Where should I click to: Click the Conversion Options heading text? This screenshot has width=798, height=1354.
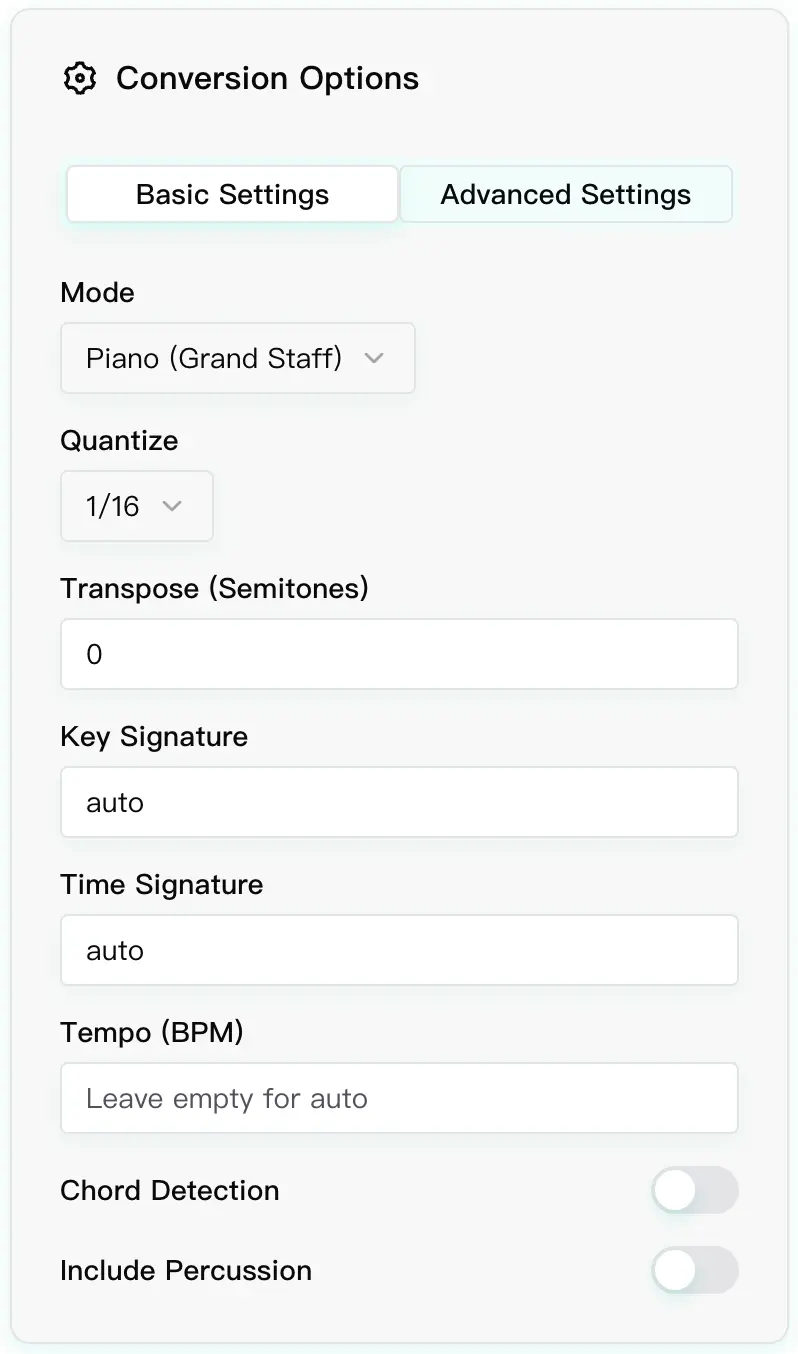267,78
